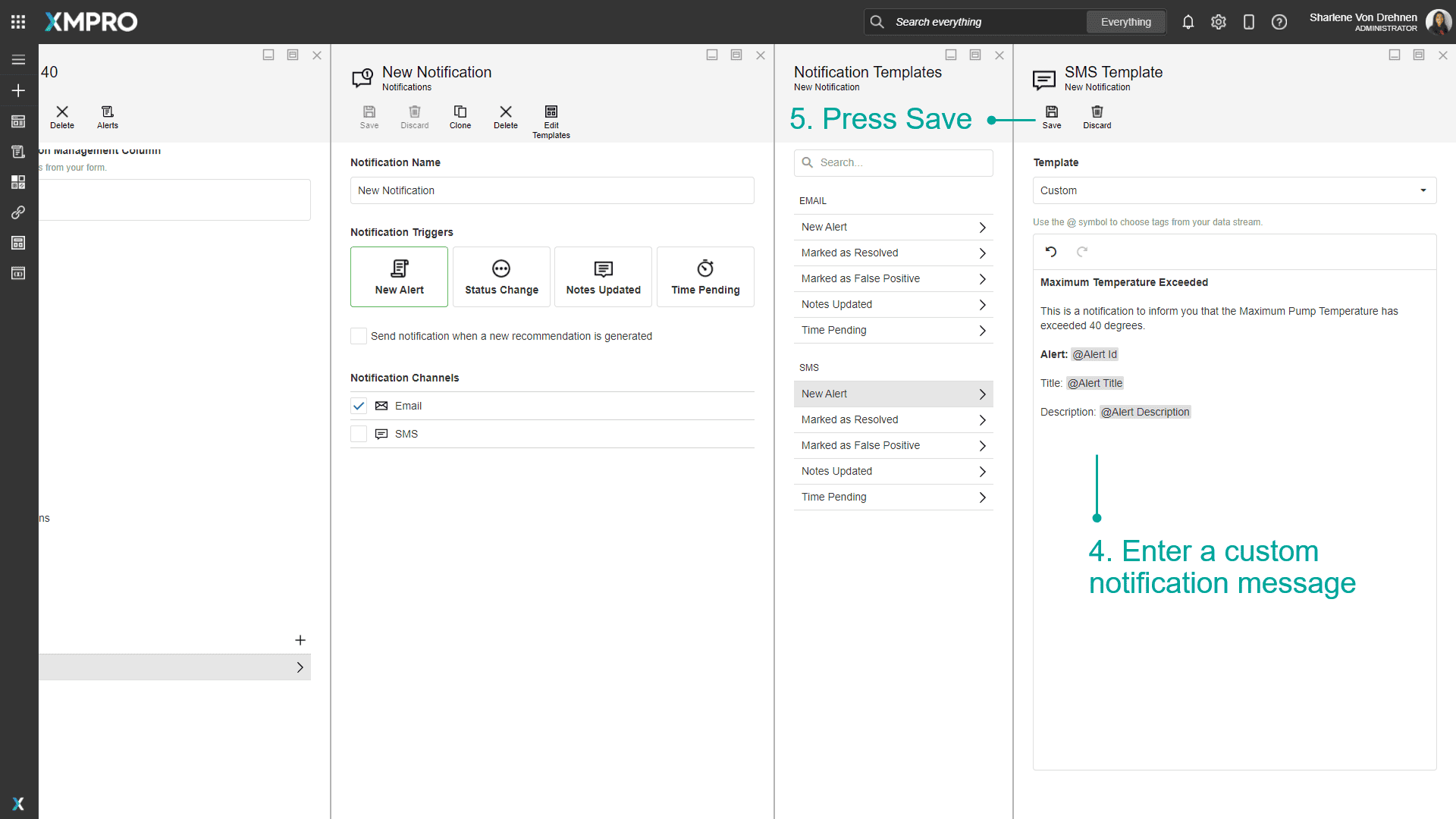
Task: Click Save in SMS Template panel
Action: pyautogui.click(x=1051, y=117)
